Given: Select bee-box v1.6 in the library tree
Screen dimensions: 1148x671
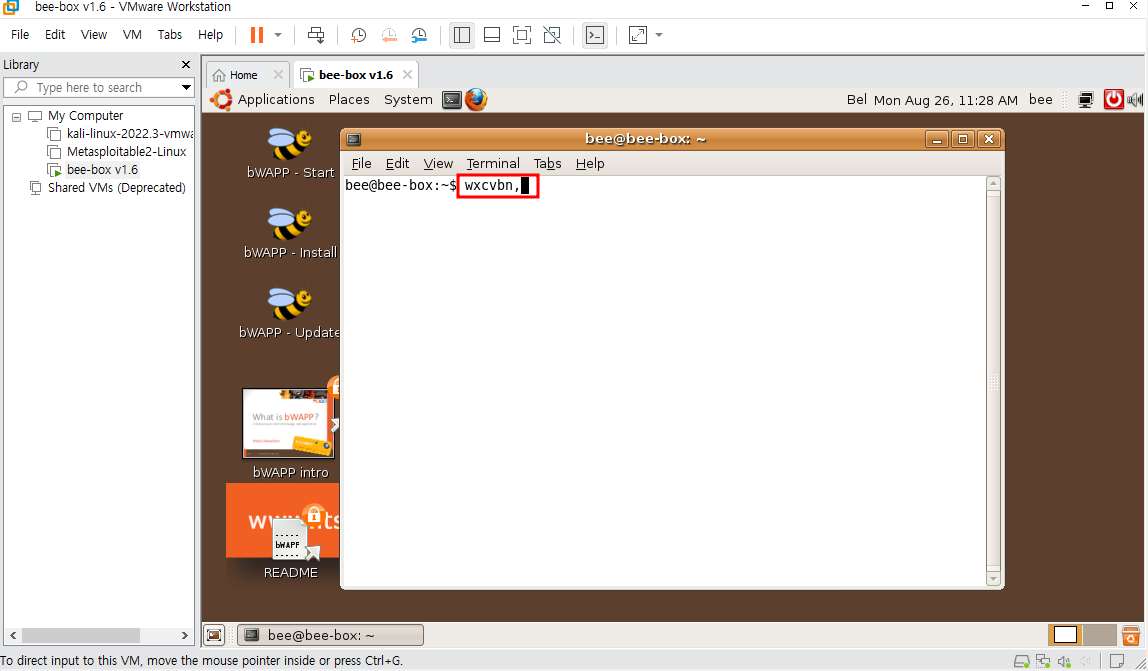Looking at the screenshot, I should tap(92, 169).
